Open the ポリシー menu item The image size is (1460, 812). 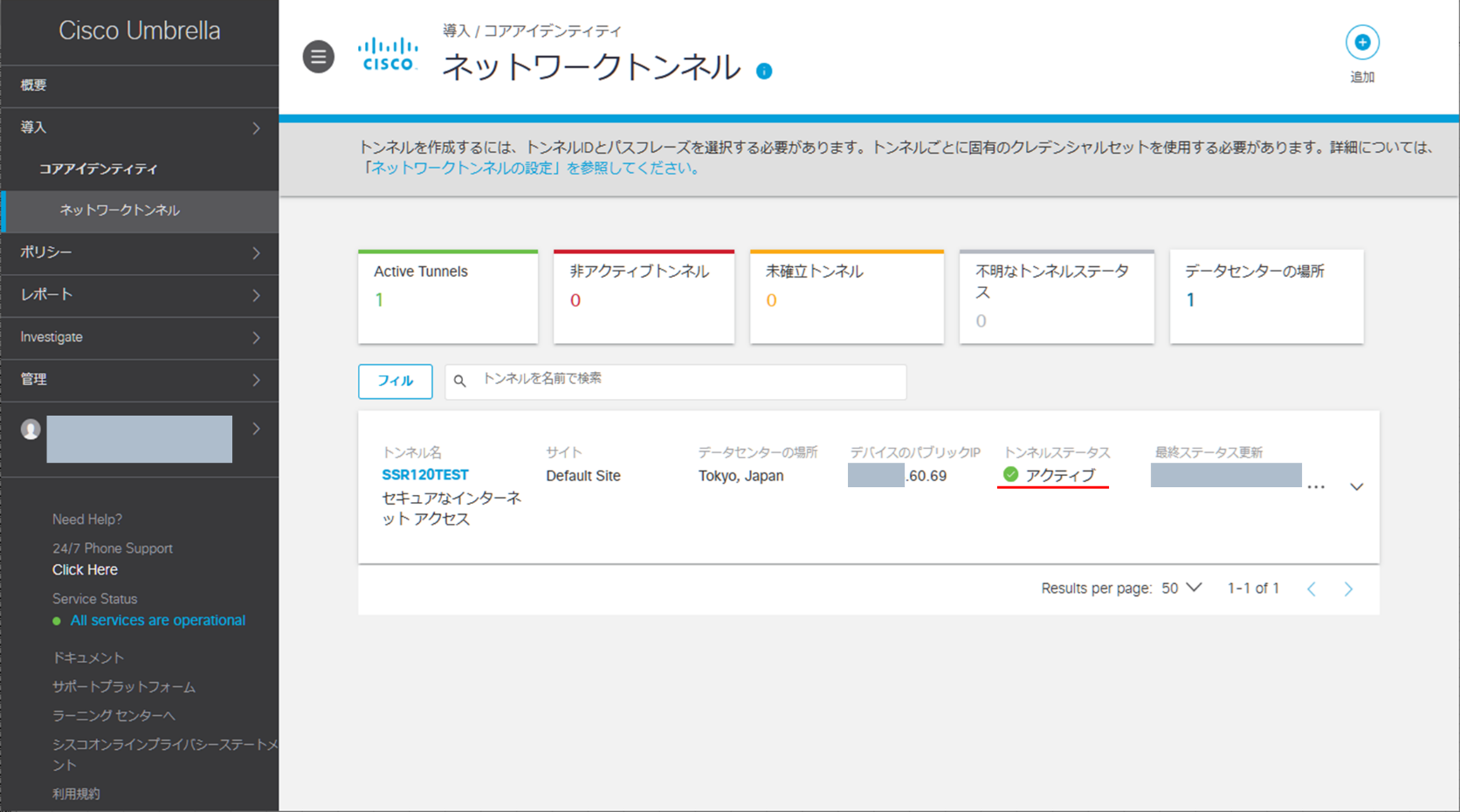point(140,252)
